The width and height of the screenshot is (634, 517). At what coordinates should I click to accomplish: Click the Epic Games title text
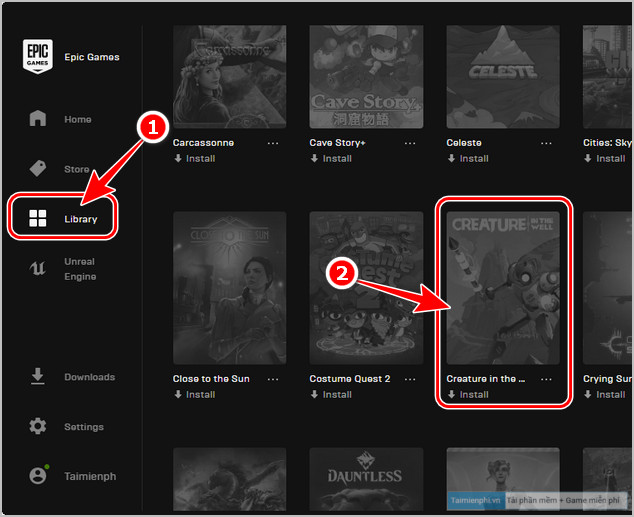(92, 57)
